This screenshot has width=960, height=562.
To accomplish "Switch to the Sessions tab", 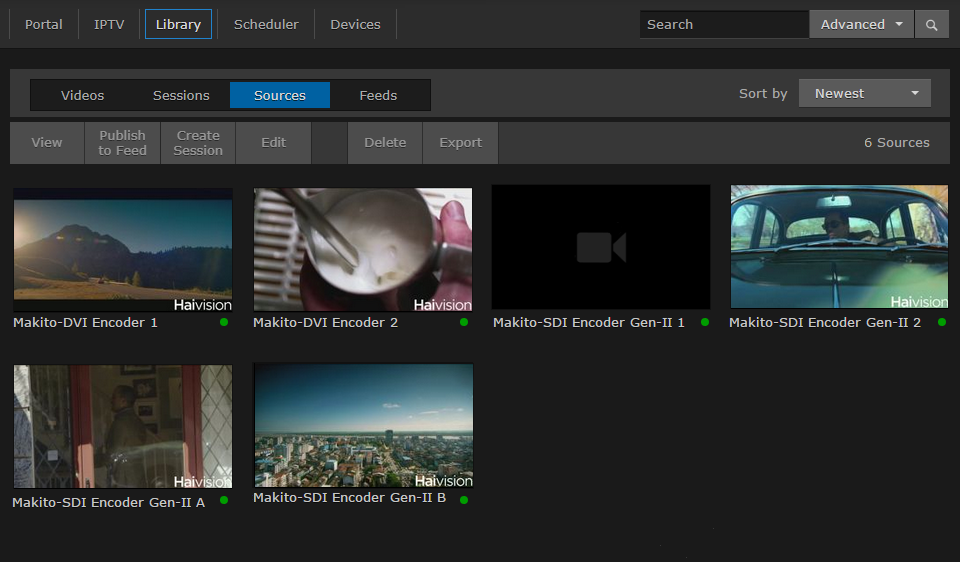I will 181,96.
